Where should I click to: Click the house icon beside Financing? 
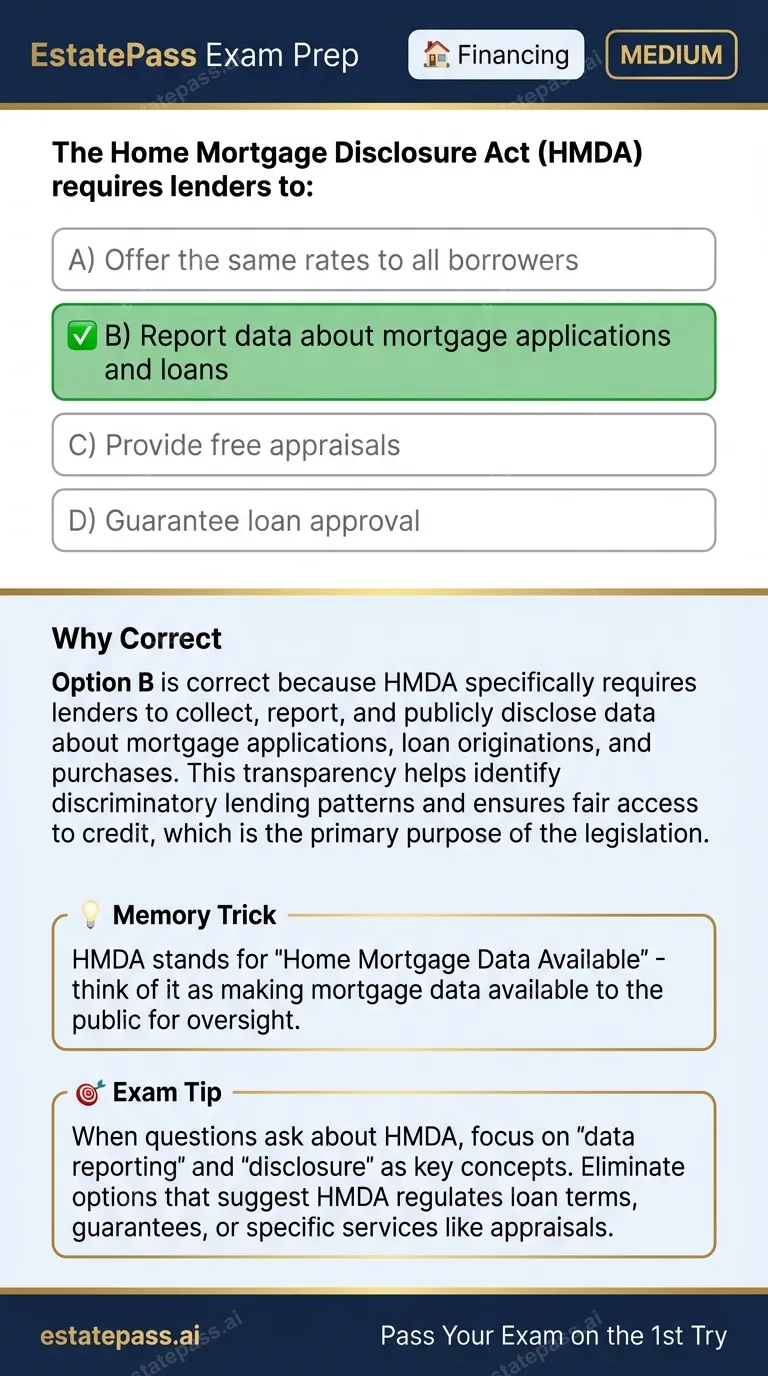pyautogui.click(x=437, y=54)
